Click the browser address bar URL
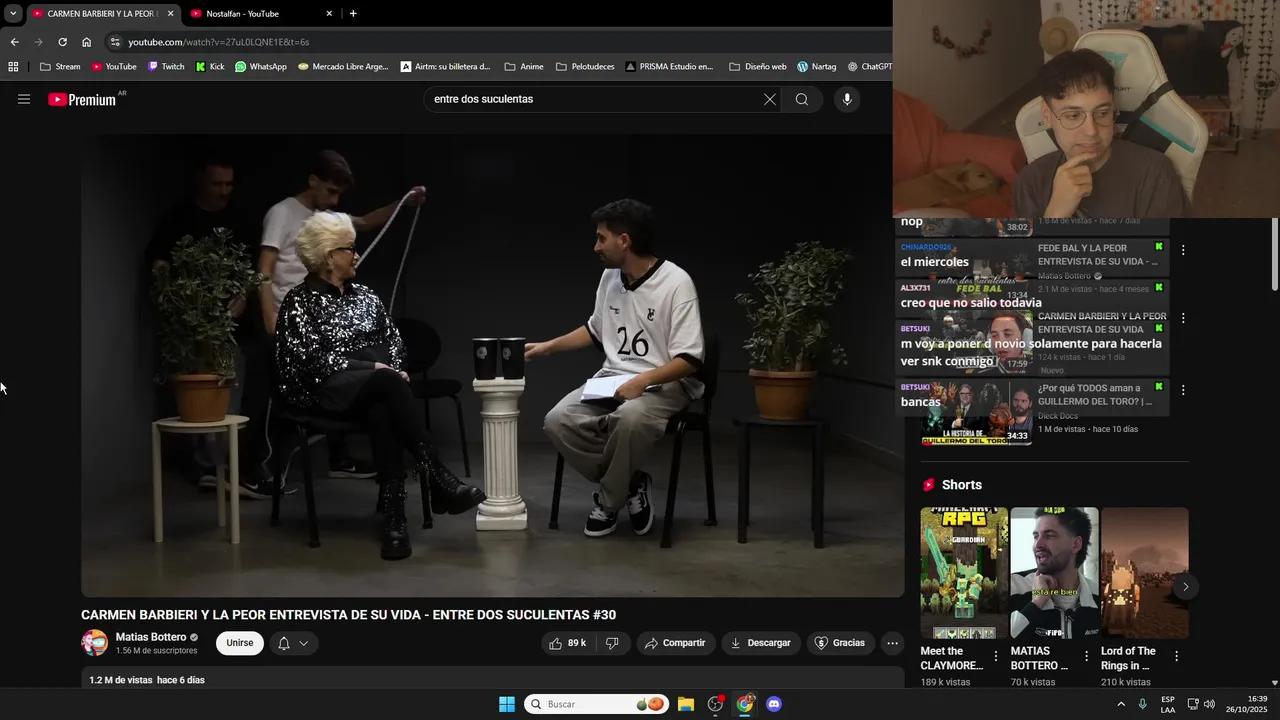 click(x=219, y=42)
